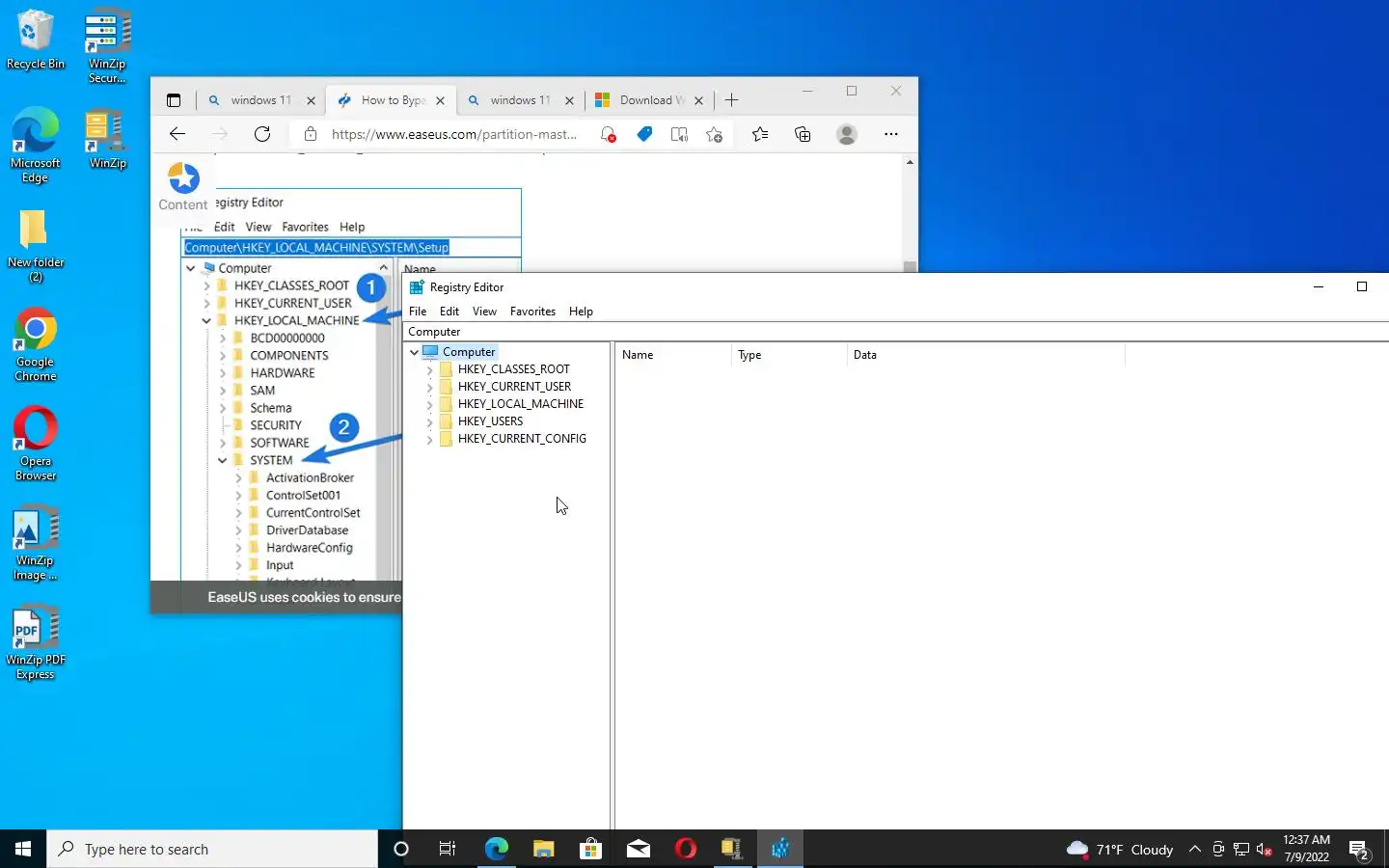Click Type column header
This screenshot has width=1389, height=868.
coord(789,355)
